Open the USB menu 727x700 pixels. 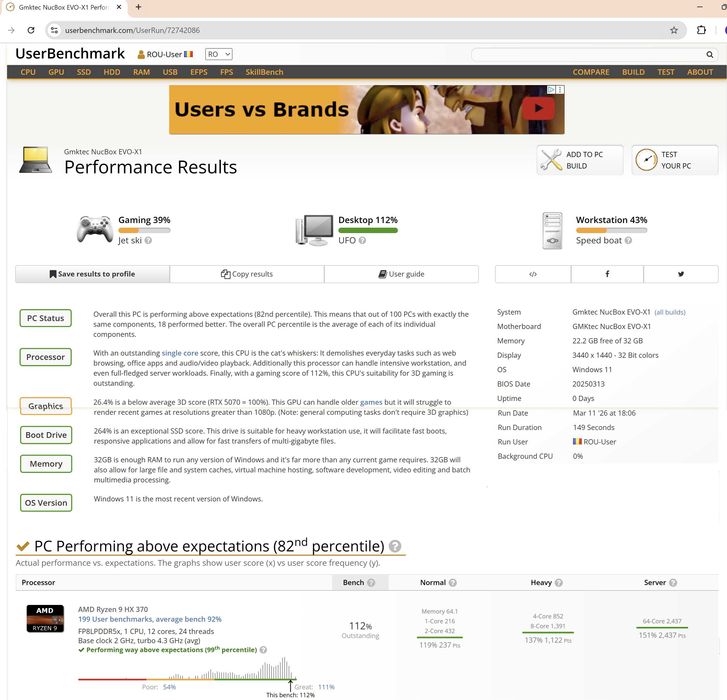(170, 72)
